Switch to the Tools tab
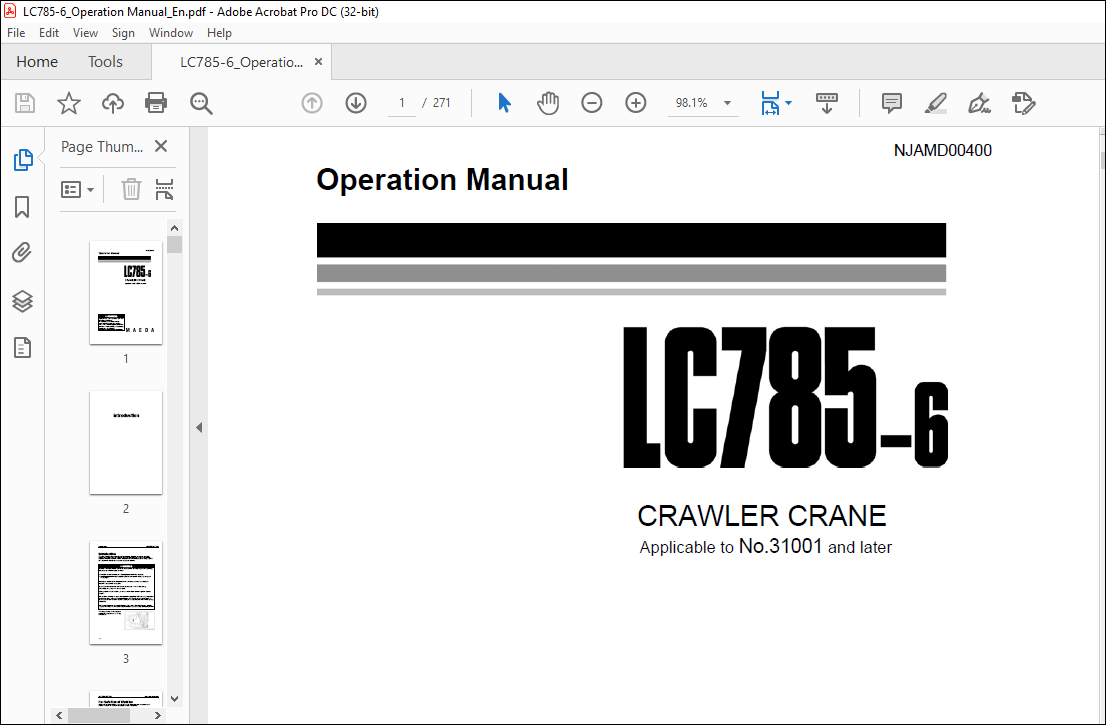The image size is (1106, 725). [105, 62]
